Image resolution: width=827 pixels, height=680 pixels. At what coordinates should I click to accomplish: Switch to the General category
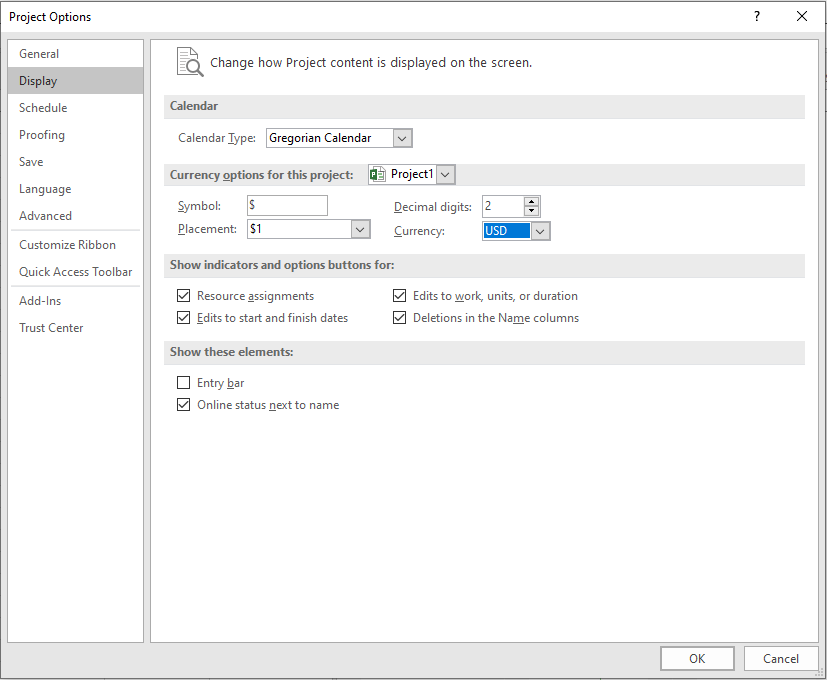click(x=39, y=54)
